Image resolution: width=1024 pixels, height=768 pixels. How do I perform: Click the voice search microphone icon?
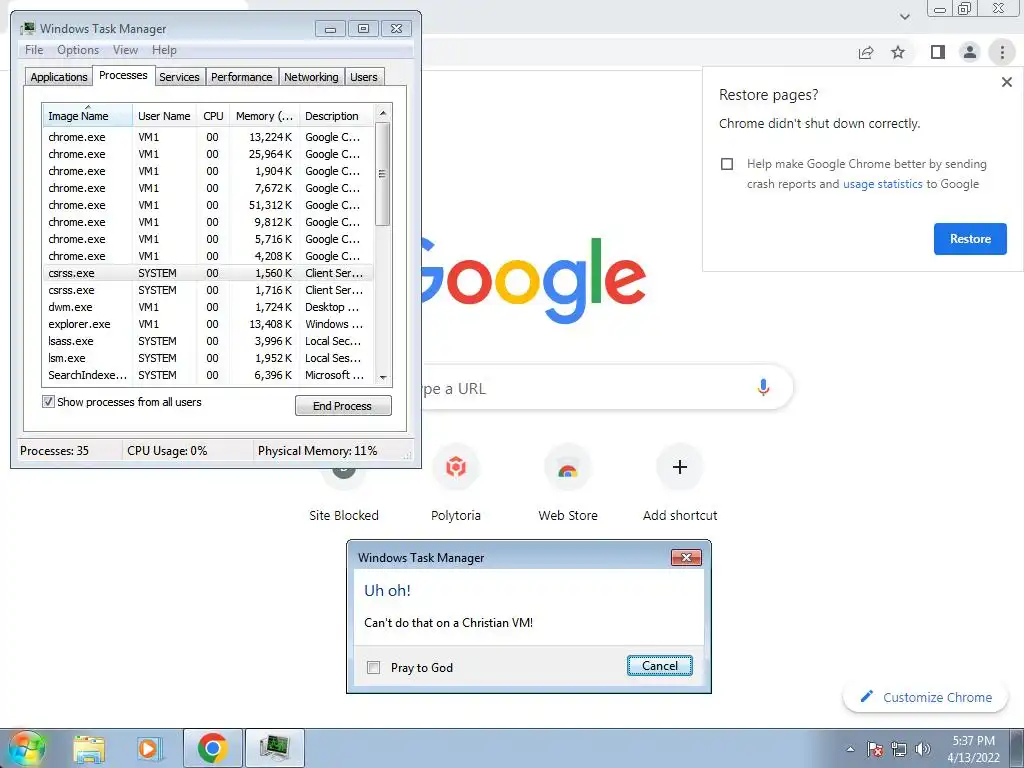763,387
